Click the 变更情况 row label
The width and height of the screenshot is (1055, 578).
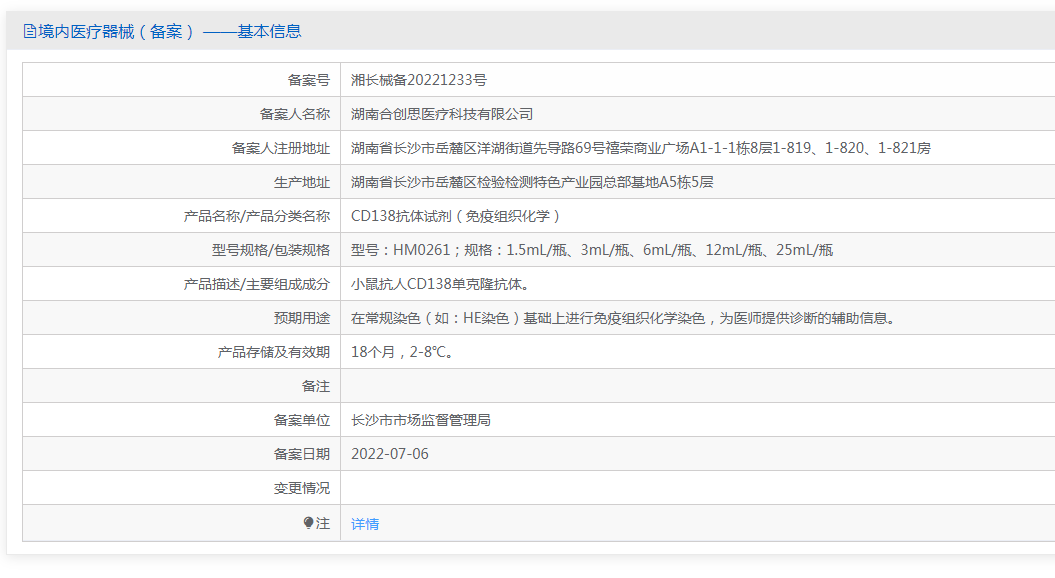pyautogui.click(x=301, y=488)
